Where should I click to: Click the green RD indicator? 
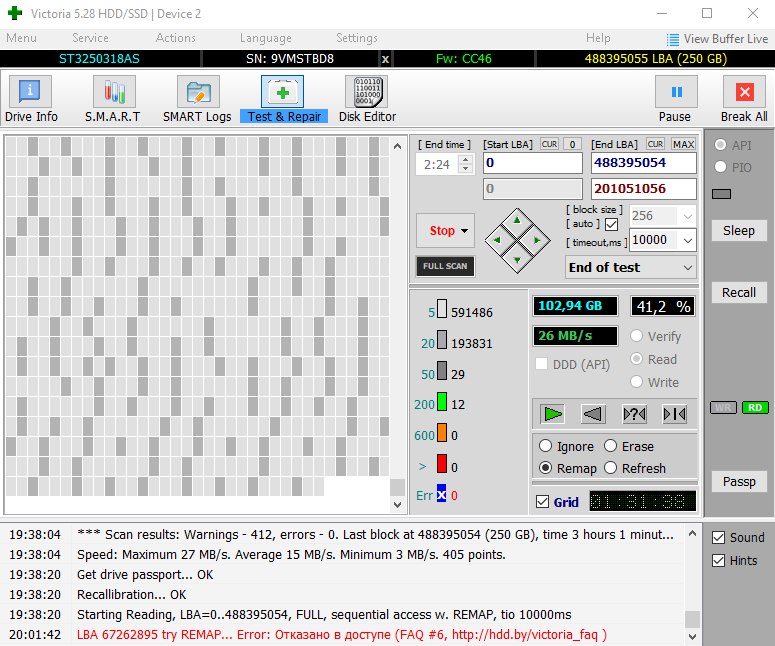(755, 407)
